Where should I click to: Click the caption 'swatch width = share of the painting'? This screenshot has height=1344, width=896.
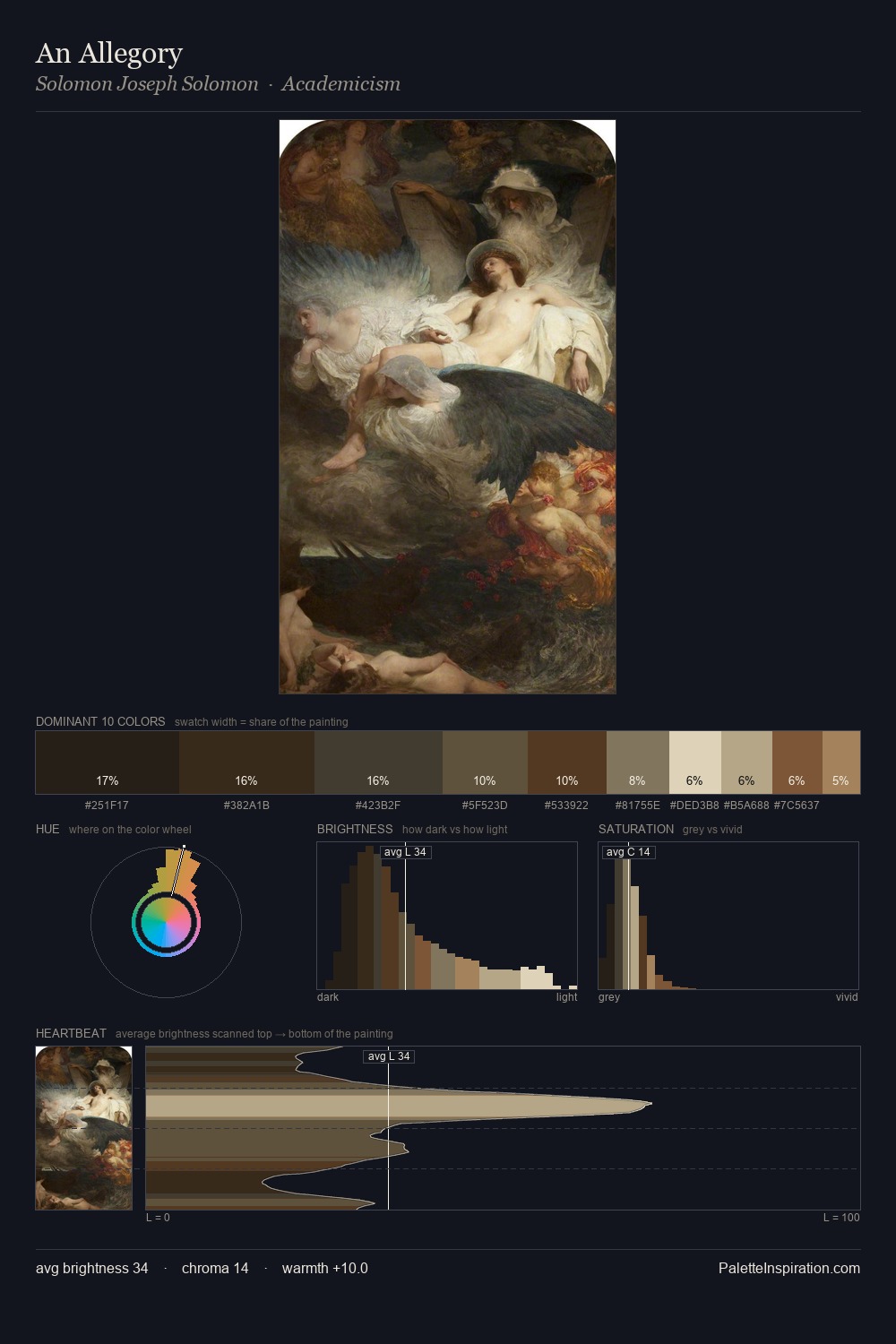(x=262, y=722)
